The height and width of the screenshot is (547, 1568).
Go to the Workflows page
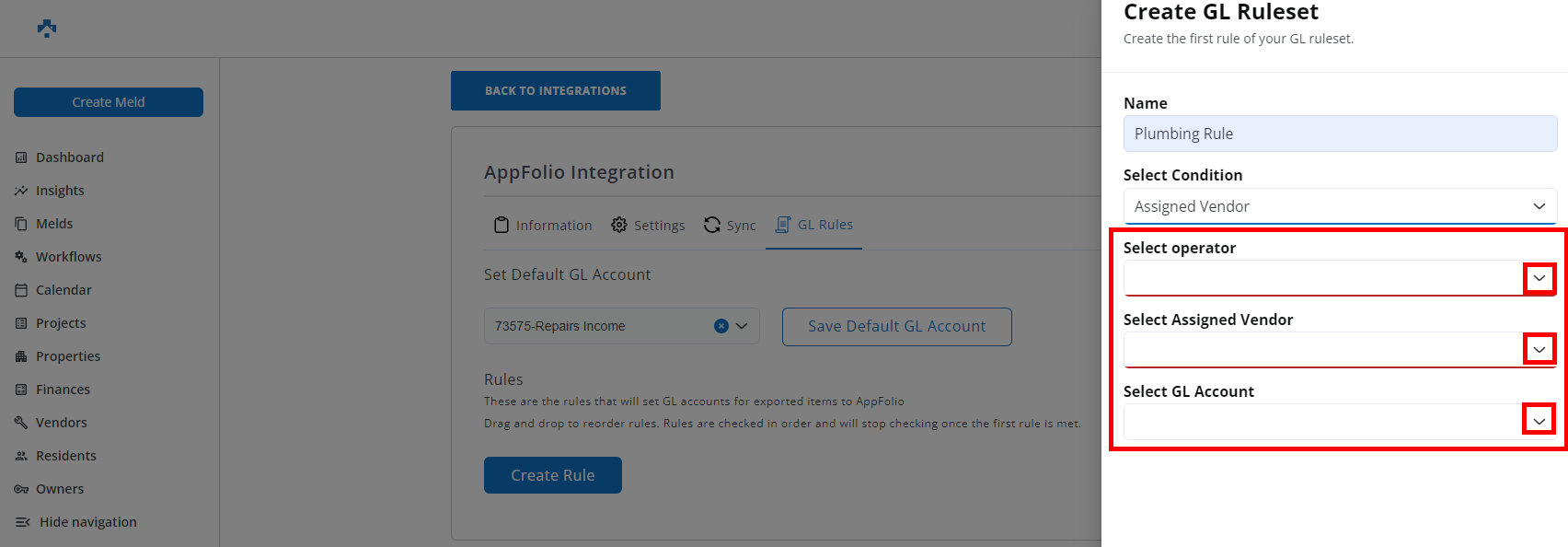[68, 257]
